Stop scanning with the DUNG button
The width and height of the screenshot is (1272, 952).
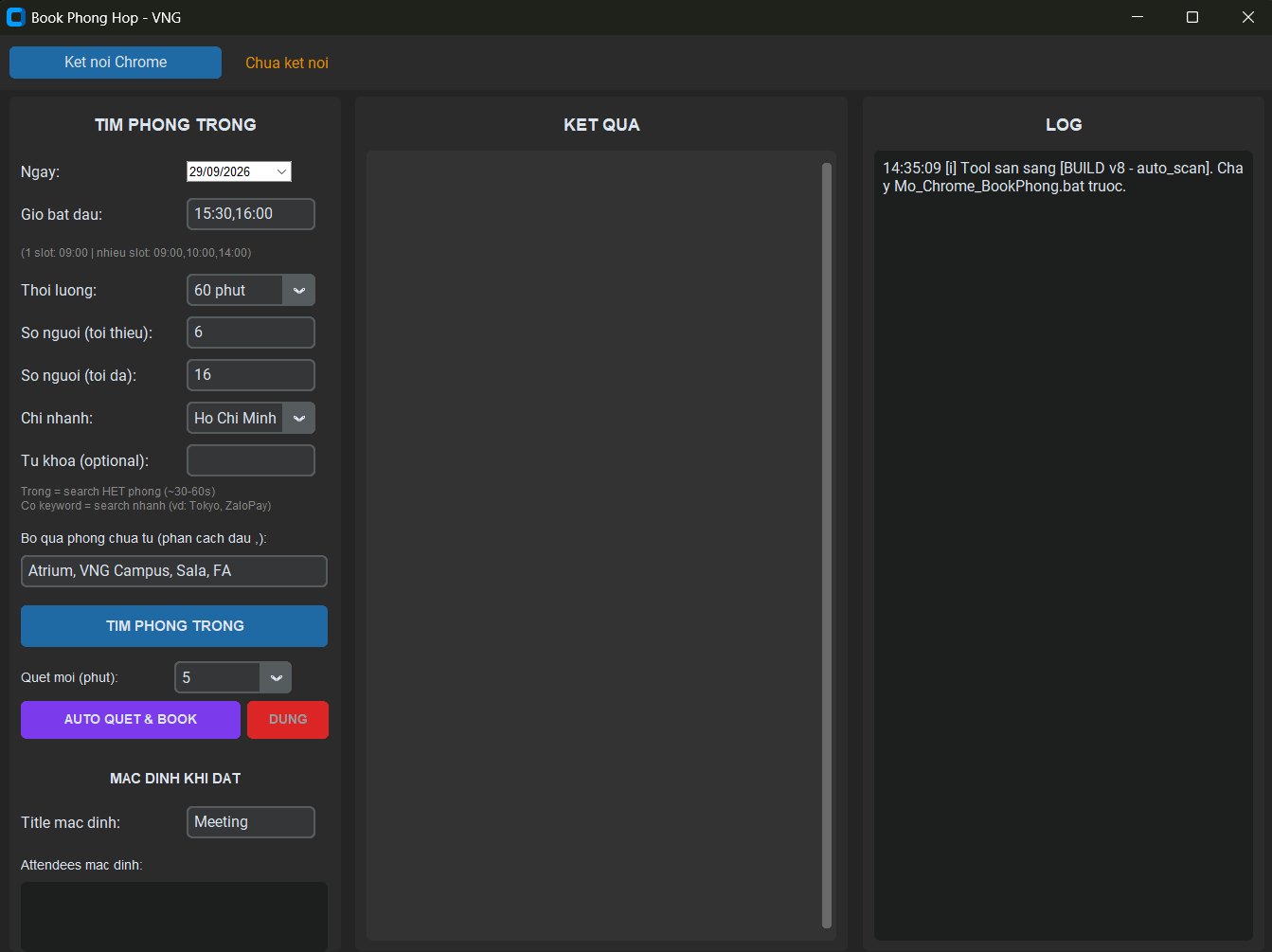tap(288, 720)
